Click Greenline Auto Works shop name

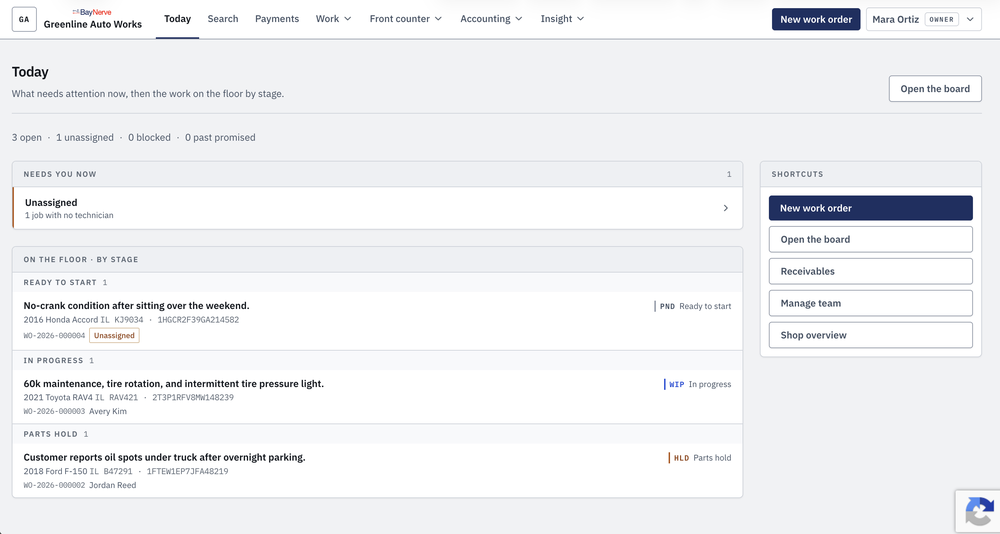[x=92, y=24]
